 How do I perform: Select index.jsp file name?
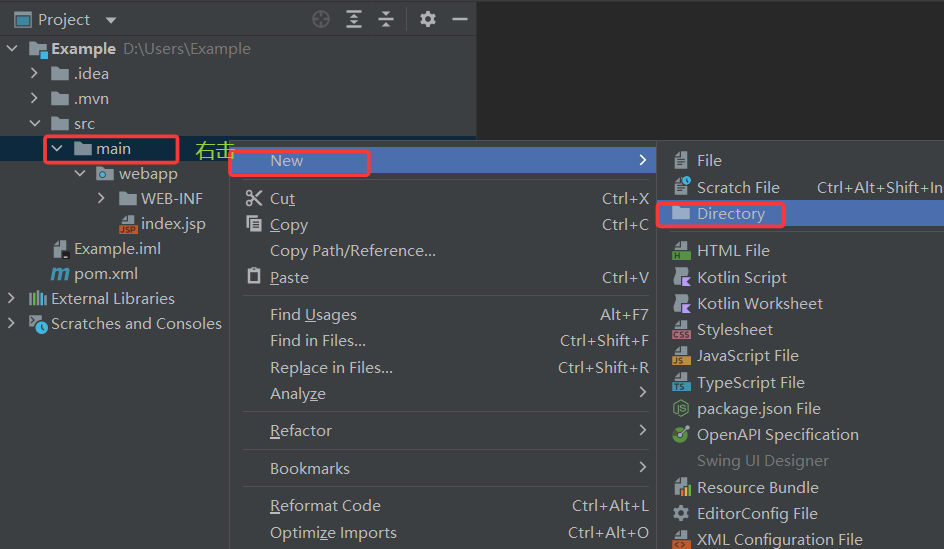(173, 224)
